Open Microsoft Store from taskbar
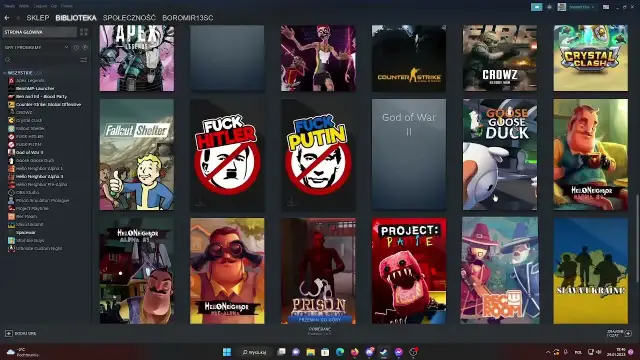 325,352
